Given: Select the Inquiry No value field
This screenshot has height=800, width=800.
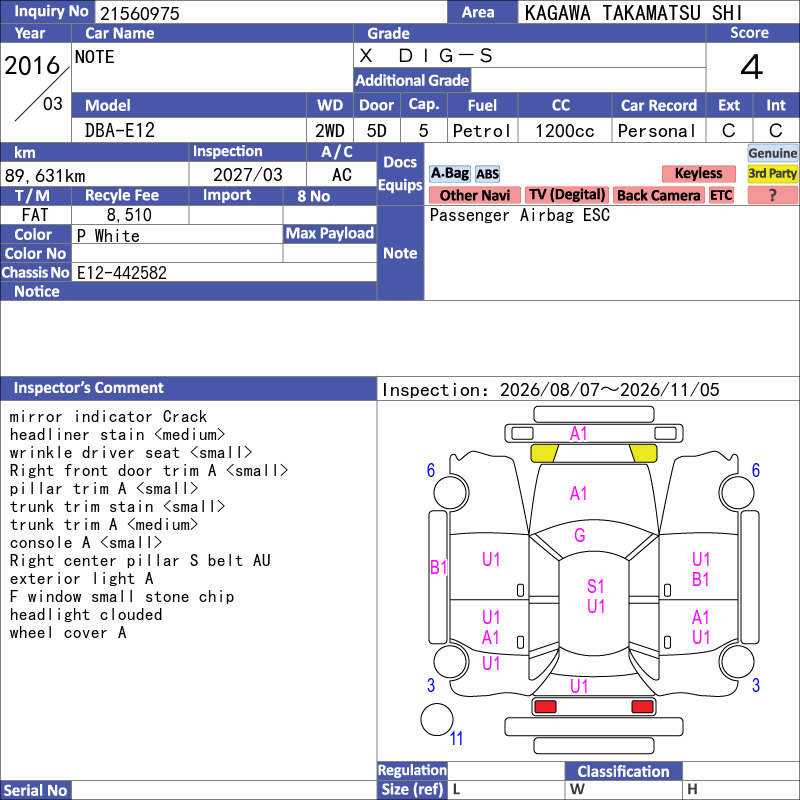Looking at the screenshot, I should (x=271, y=13).
